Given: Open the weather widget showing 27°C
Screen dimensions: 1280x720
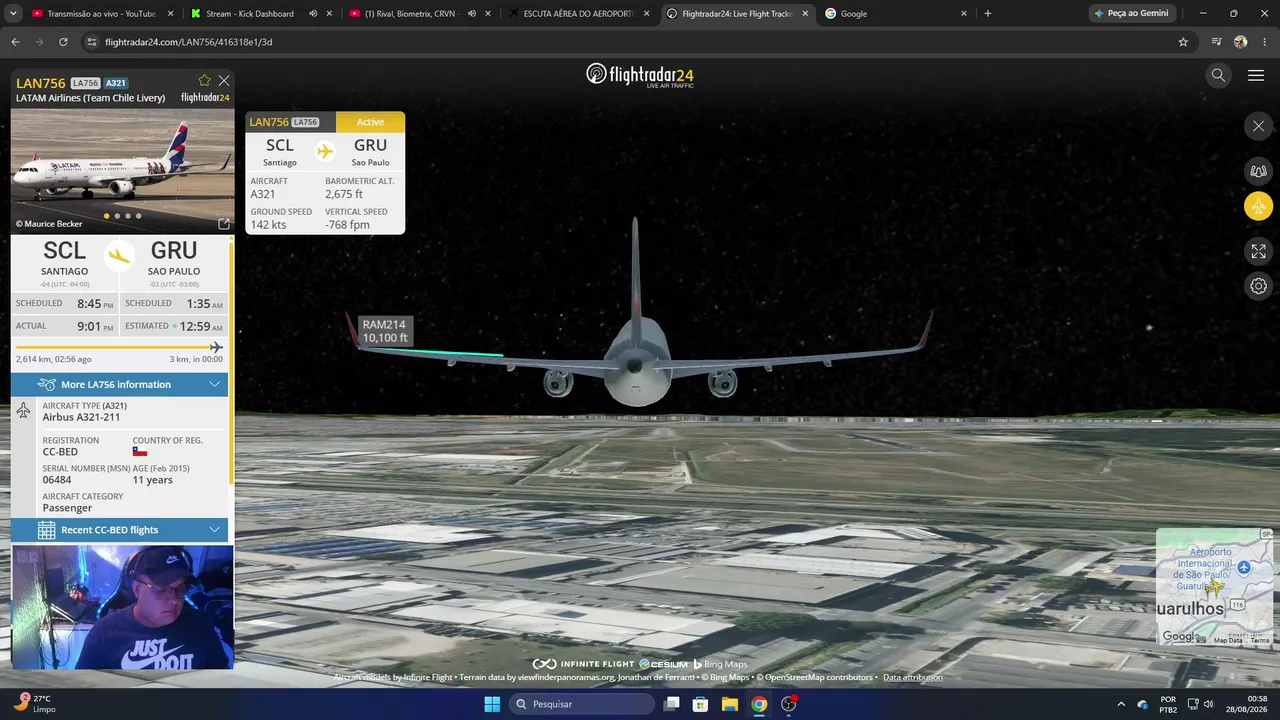Looking at the screenshot, I should pos(36,704).
